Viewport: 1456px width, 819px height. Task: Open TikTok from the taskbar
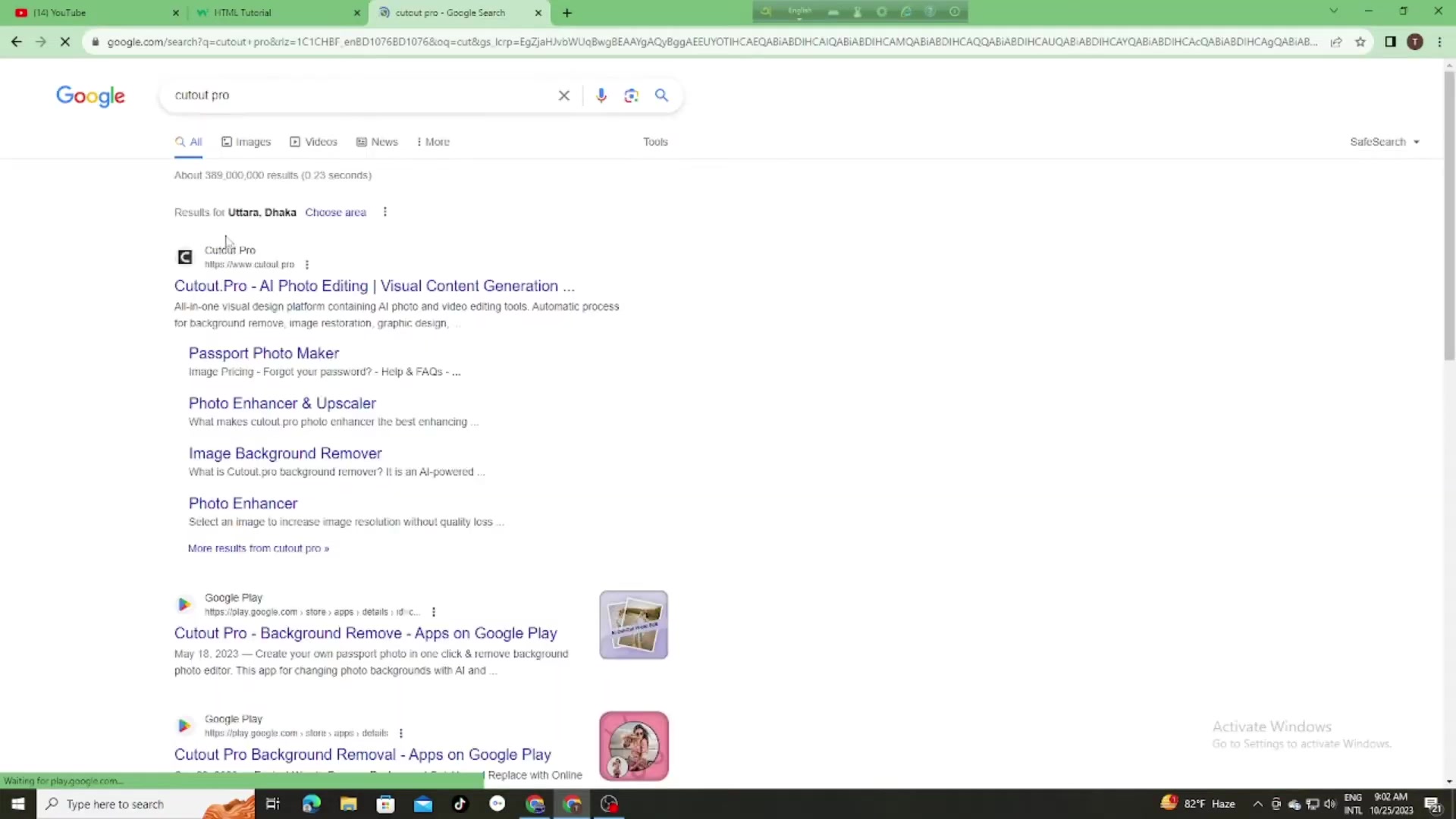click(460, 804)
